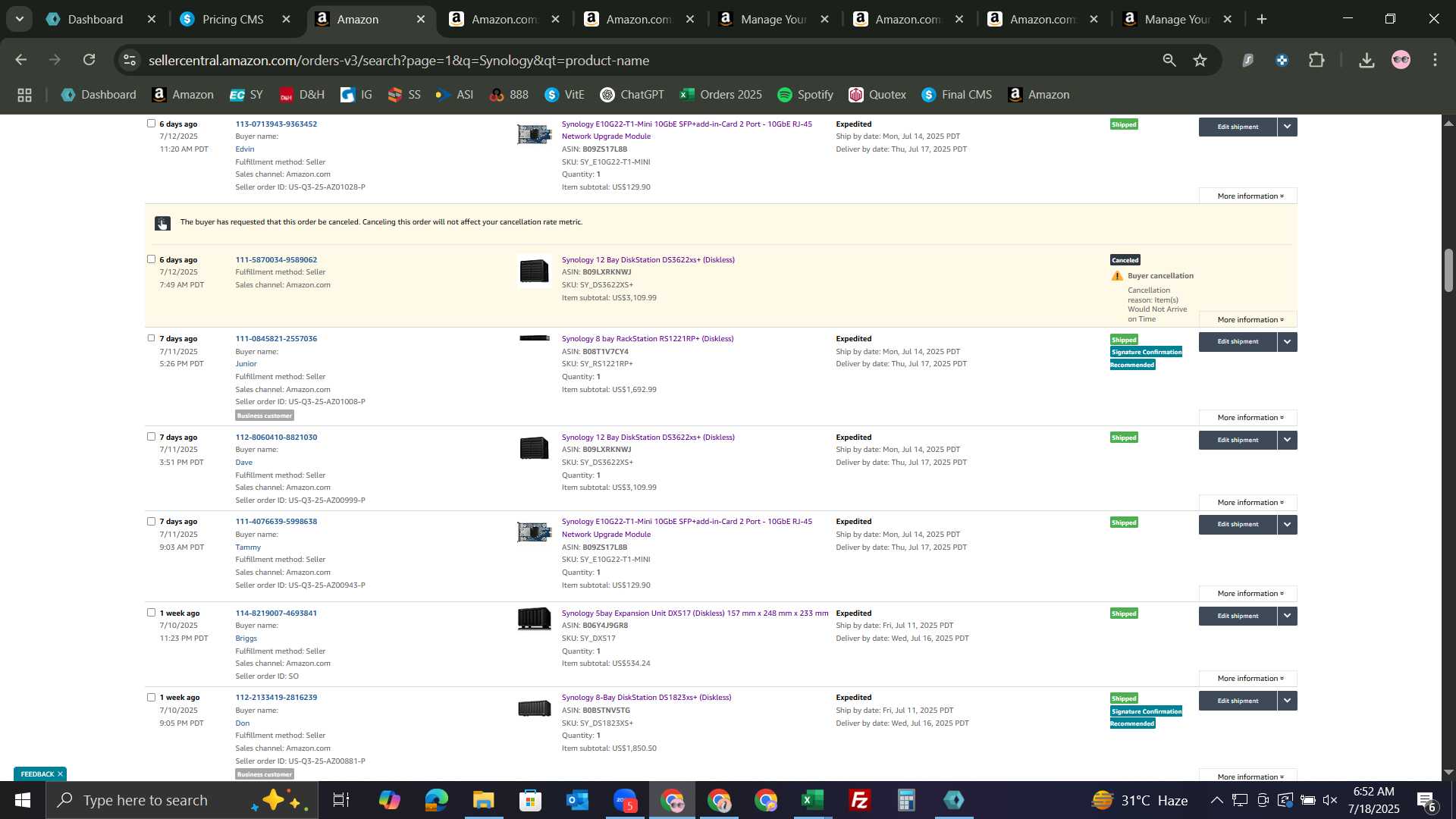The height and width of the screenshot is (819, 1456).
Task: Open D&H bookmark
Action: [x=302, y=95]
